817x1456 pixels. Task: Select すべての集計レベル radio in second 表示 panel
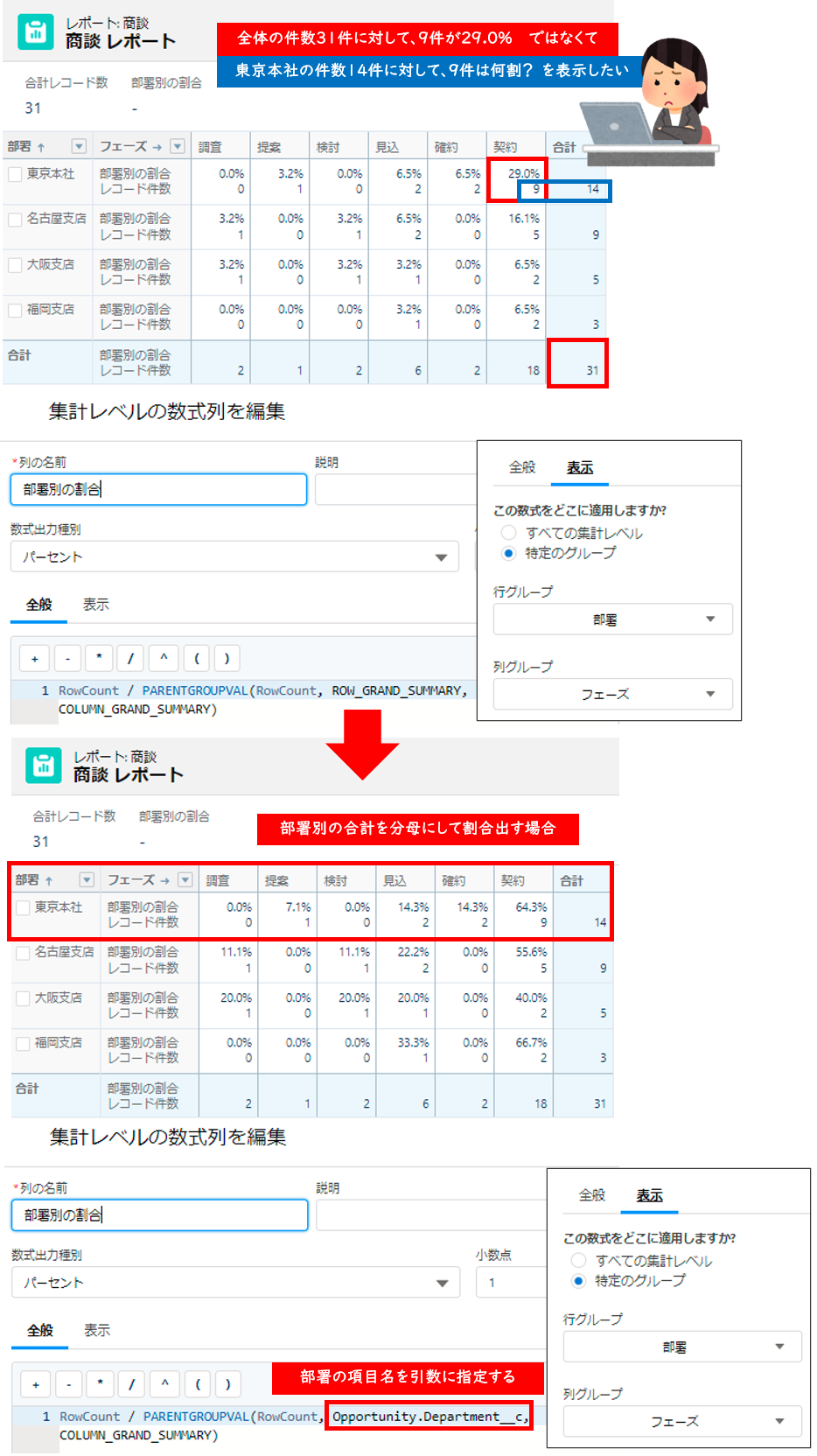coord(578,1260)
